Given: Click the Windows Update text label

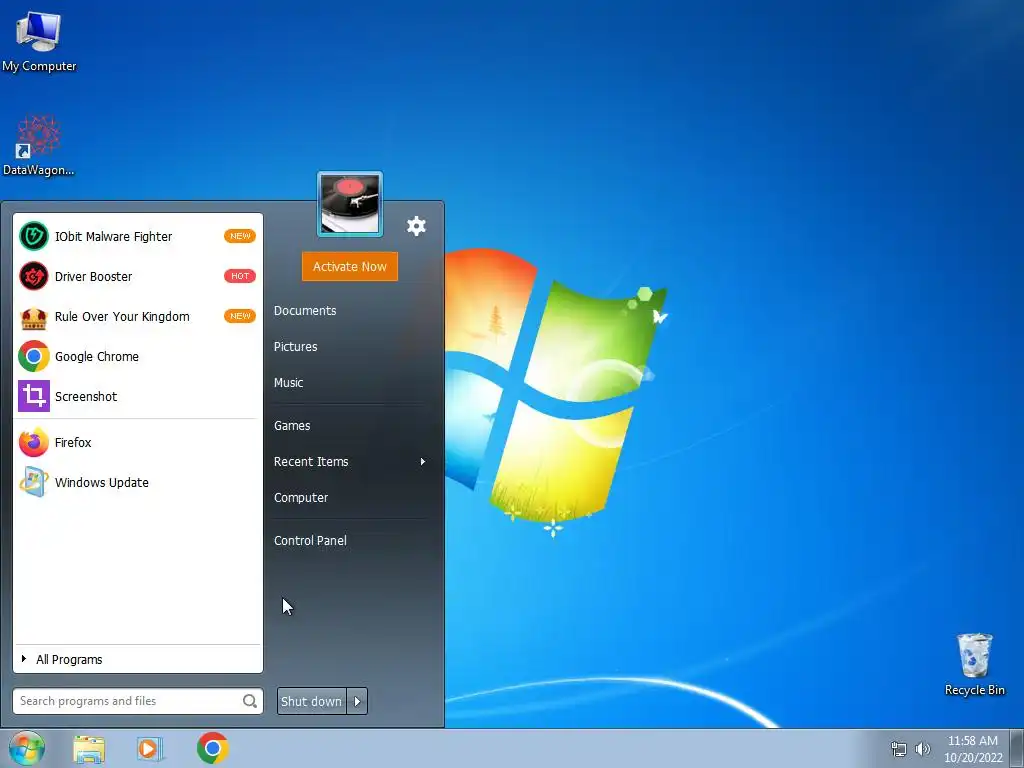Looking at the screenshot, I should [x=102, y=483].
